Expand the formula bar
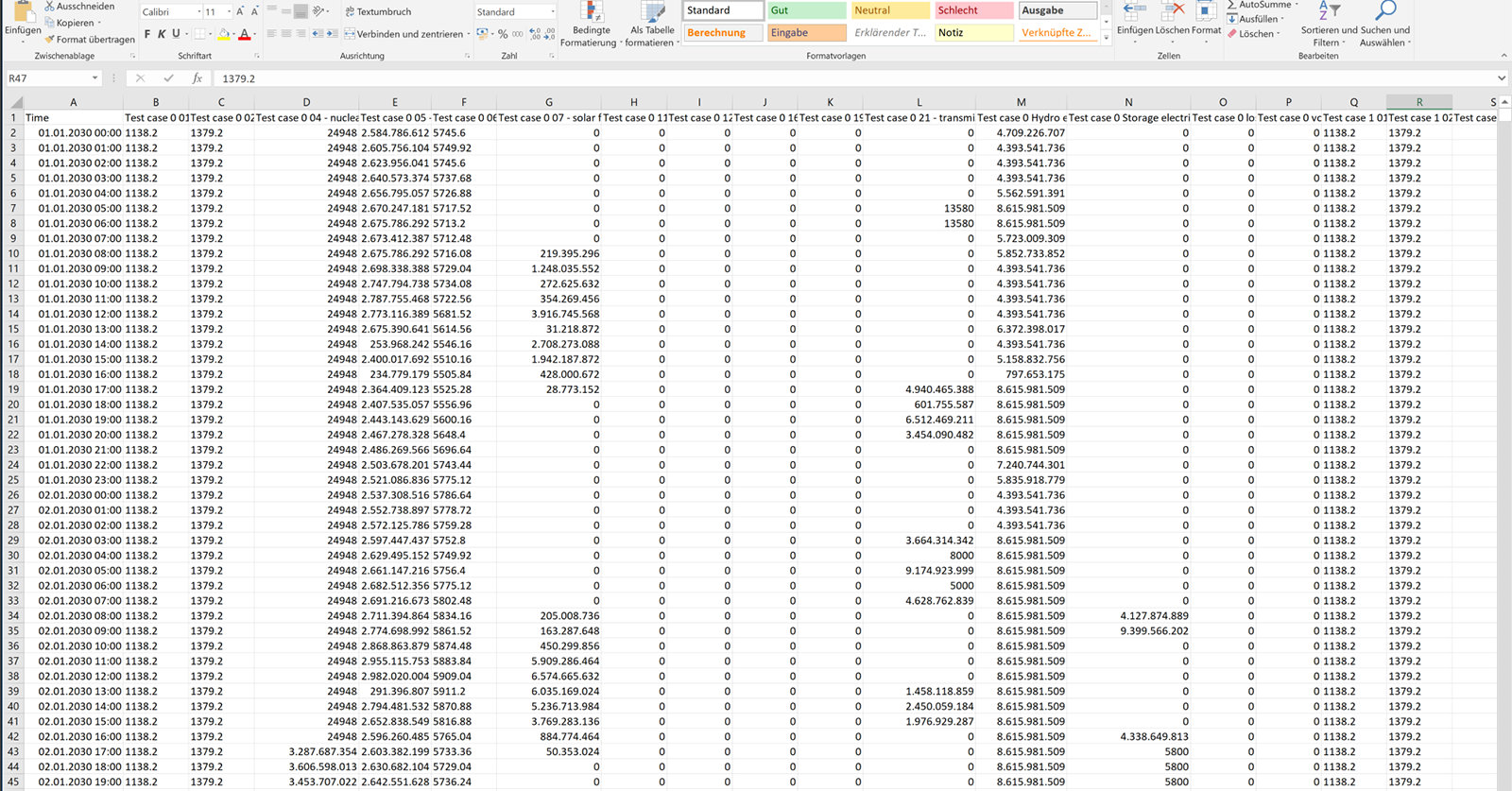 click(x=1501, y=78)
